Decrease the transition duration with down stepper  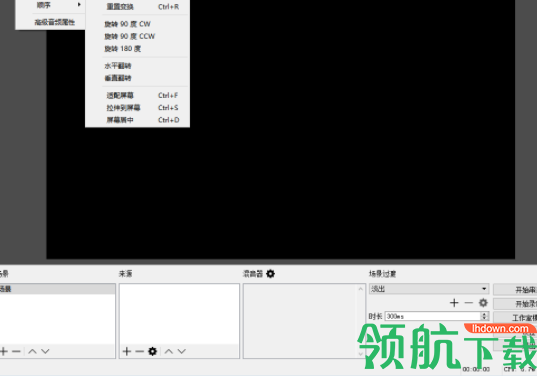(x=485, y=318)
